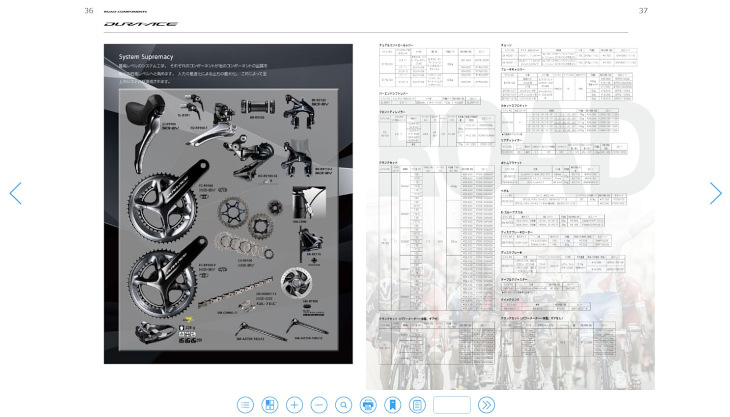Click the bookmark icon
Viewport: 730px width, 417px height.
pos(392,405)
